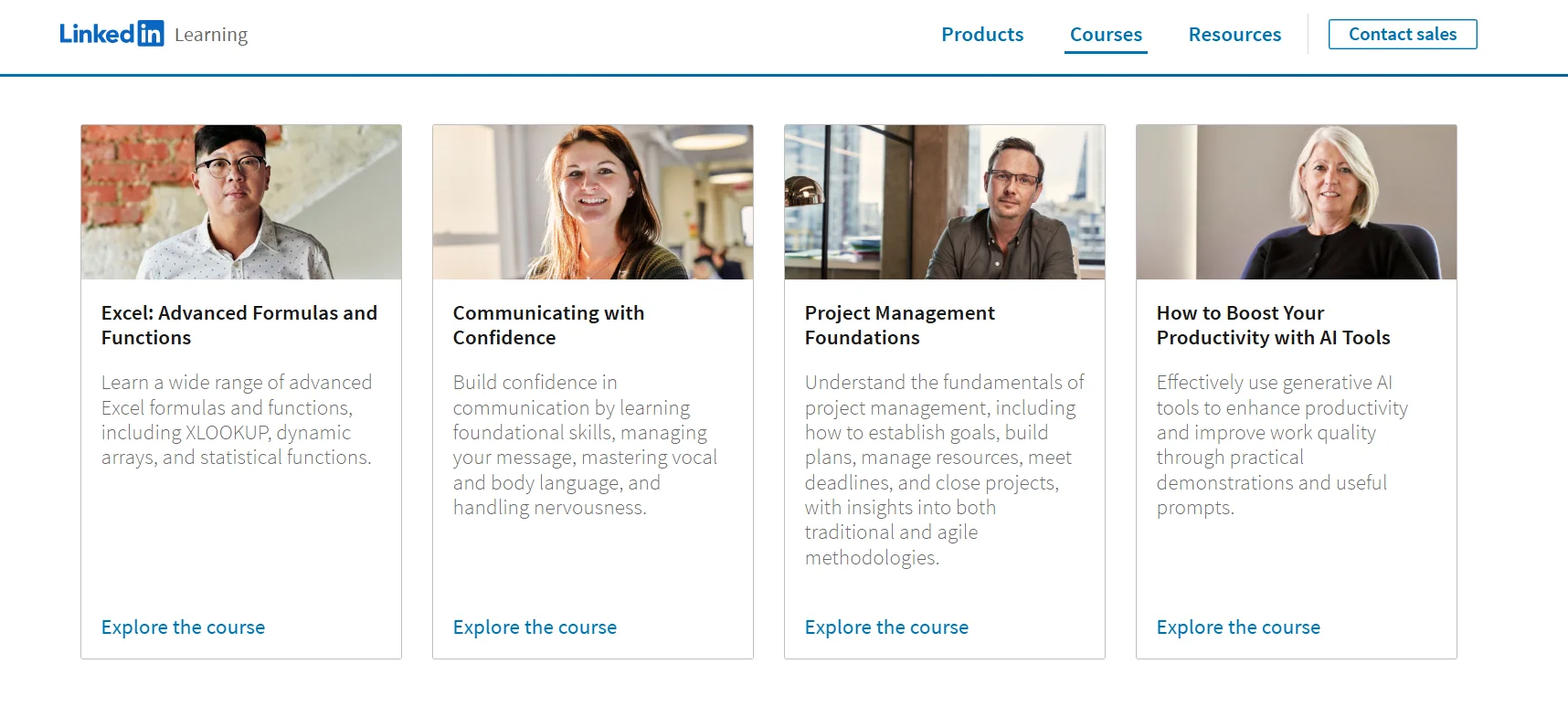Viewport: 1568px width, 706px height.
Task: Open the Communicating with Confidence course image
Action: click(x=593, y=202)
